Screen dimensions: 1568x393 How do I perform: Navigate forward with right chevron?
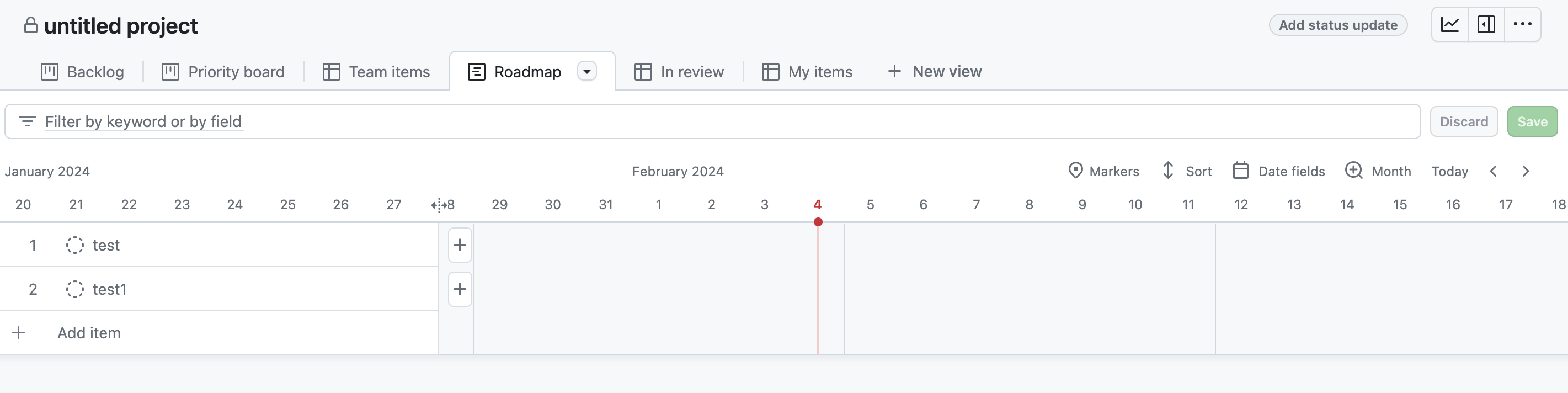[x=1526, y=171]
